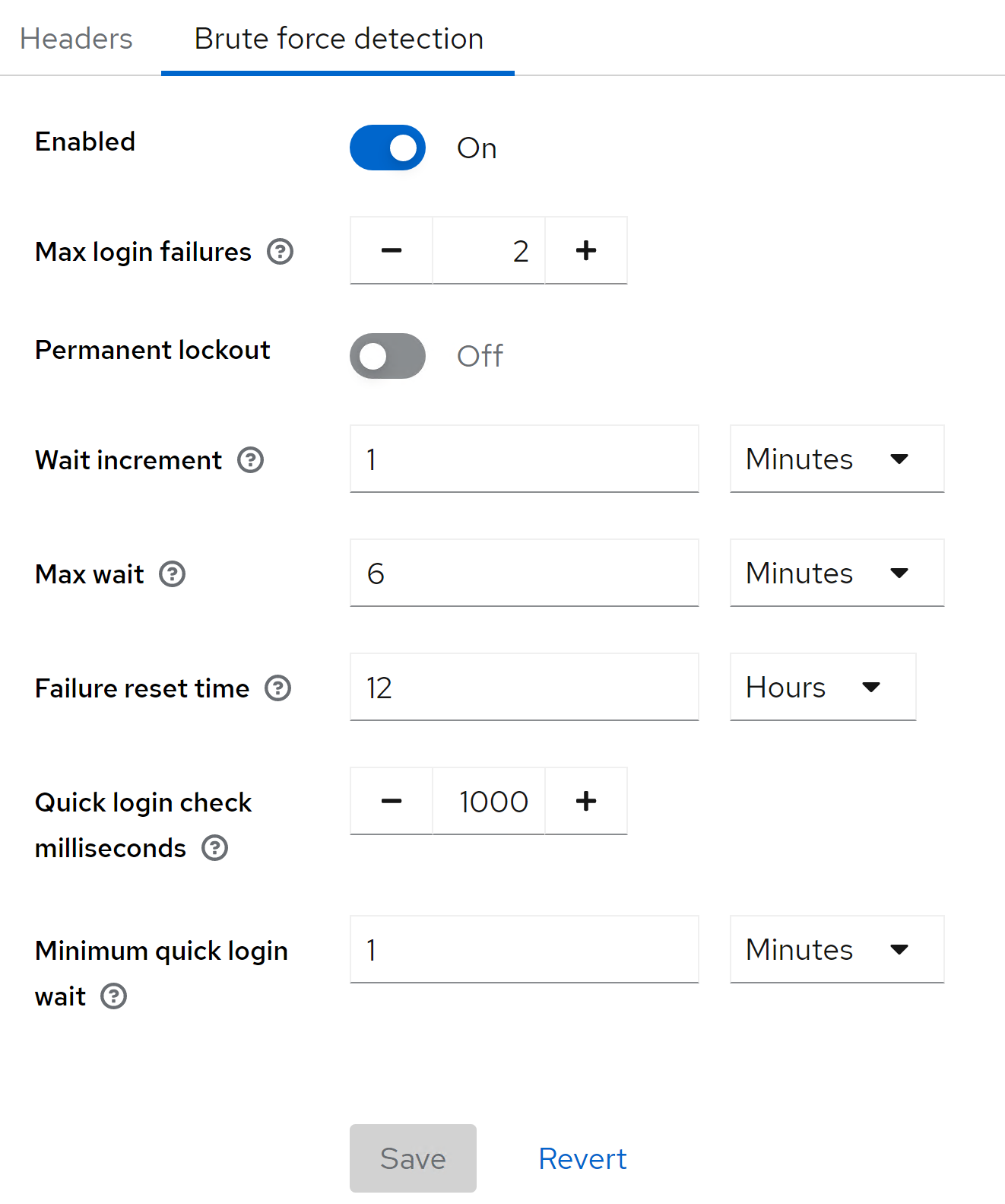Click the Max wait value field
The width and height of the screenshot is (1005, 1204).
[x=524, y=573]
